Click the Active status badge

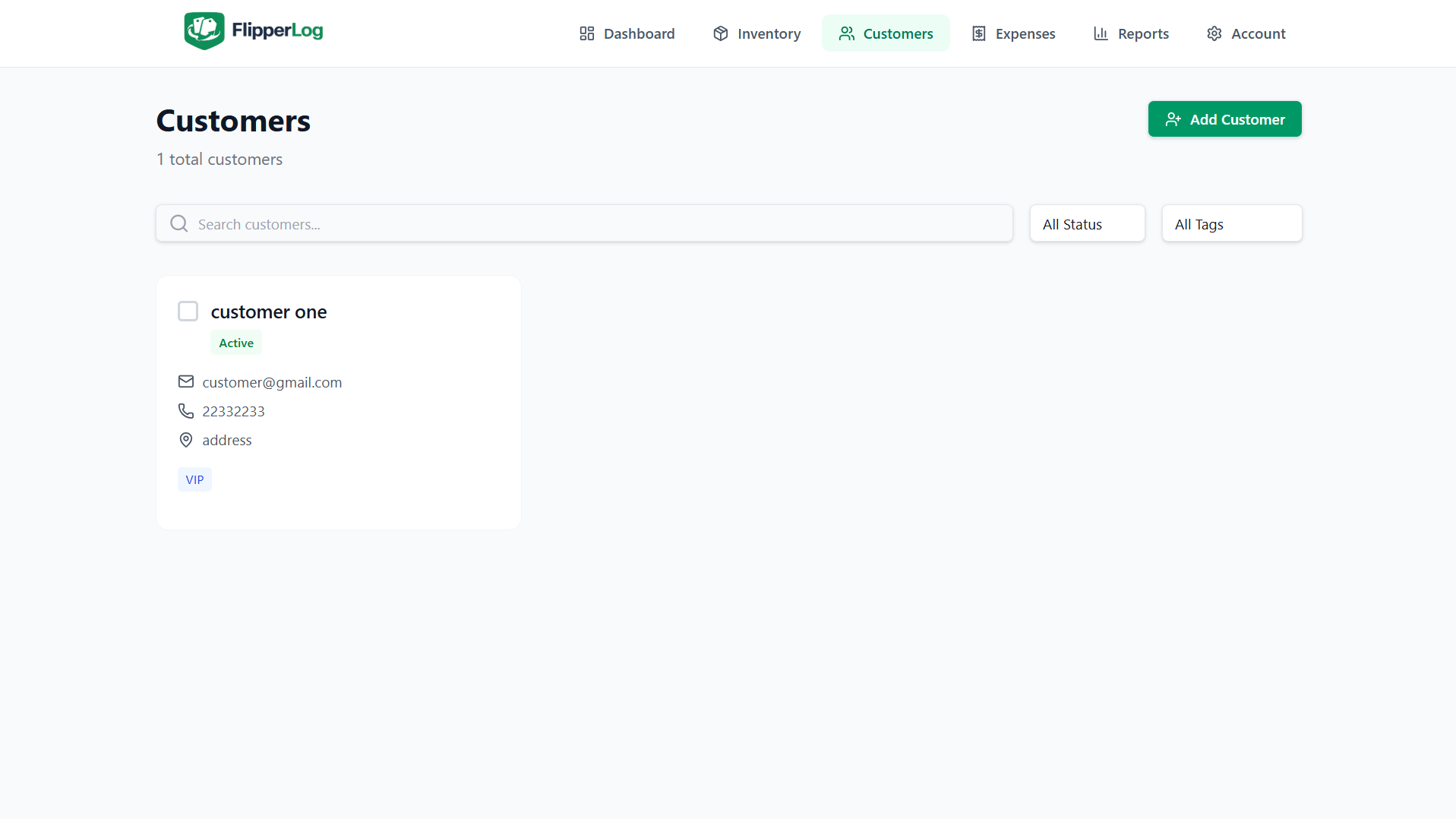click(x=236, y=343)
